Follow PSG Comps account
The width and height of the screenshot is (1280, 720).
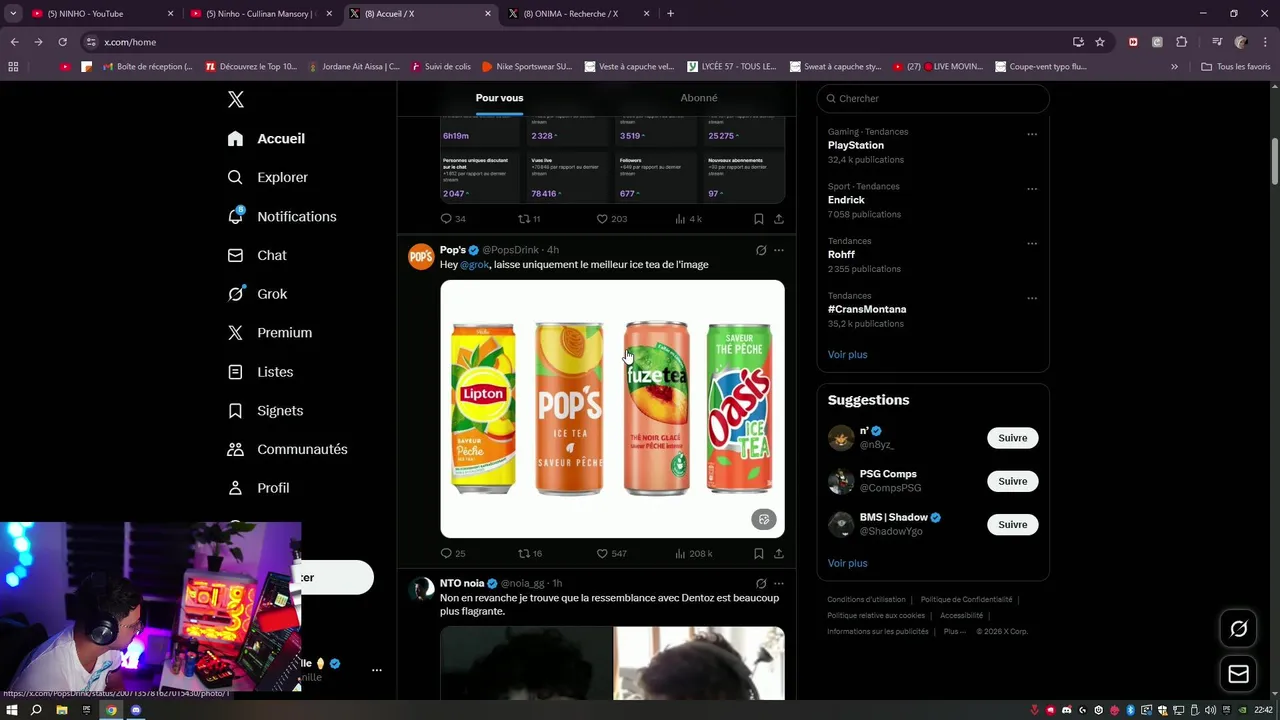1012,481
